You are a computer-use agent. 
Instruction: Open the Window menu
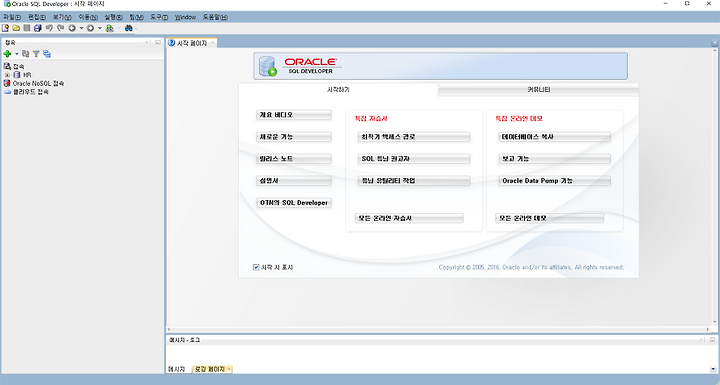point(185,17)
